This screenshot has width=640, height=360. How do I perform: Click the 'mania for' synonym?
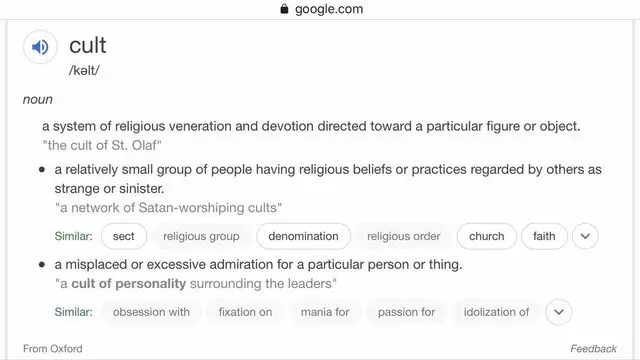point(325,312)
